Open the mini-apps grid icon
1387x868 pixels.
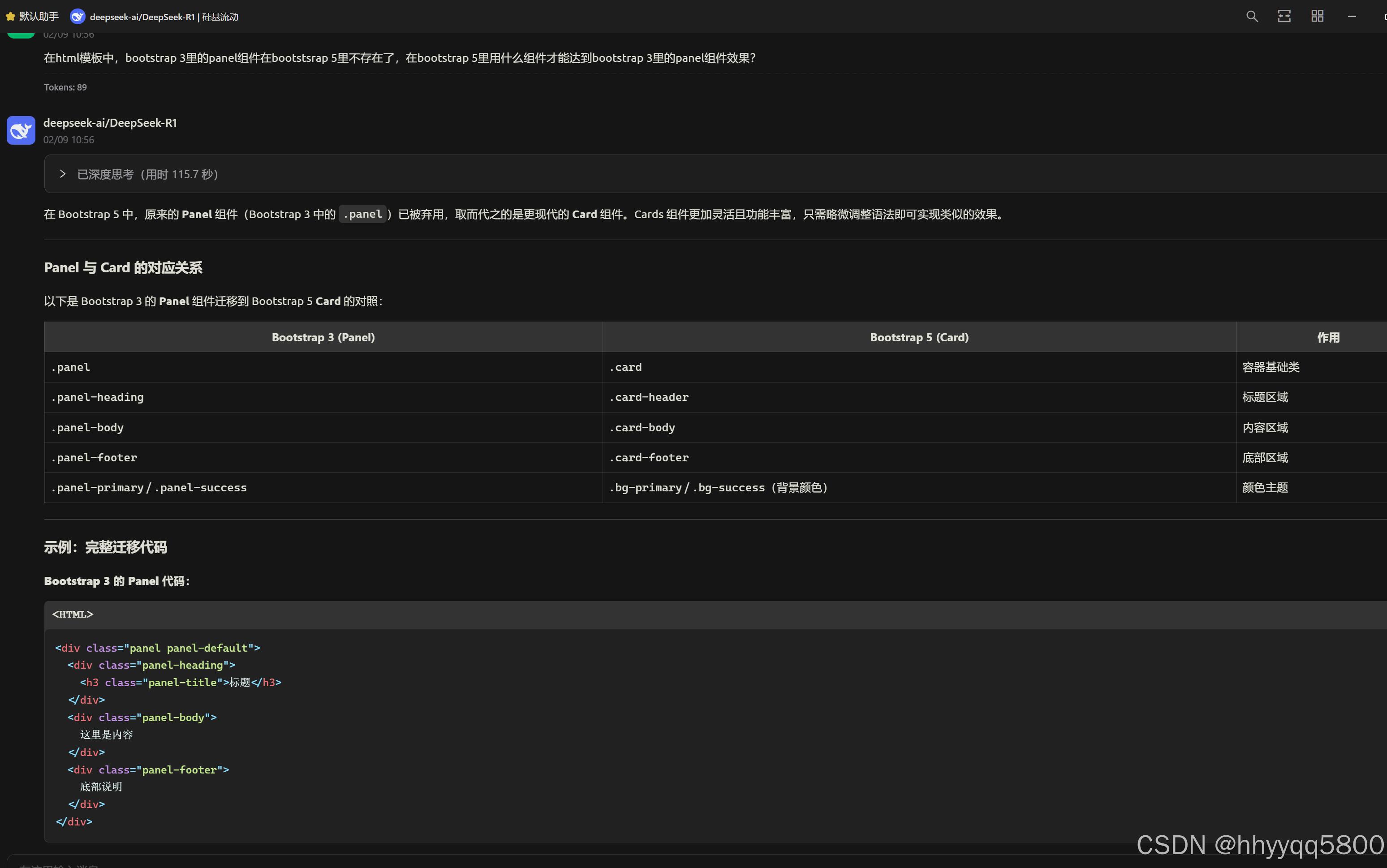(x=1317, y=17)
